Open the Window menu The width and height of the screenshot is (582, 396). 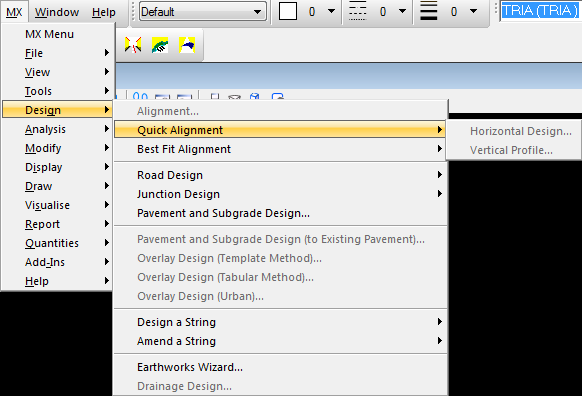[57, 12]
